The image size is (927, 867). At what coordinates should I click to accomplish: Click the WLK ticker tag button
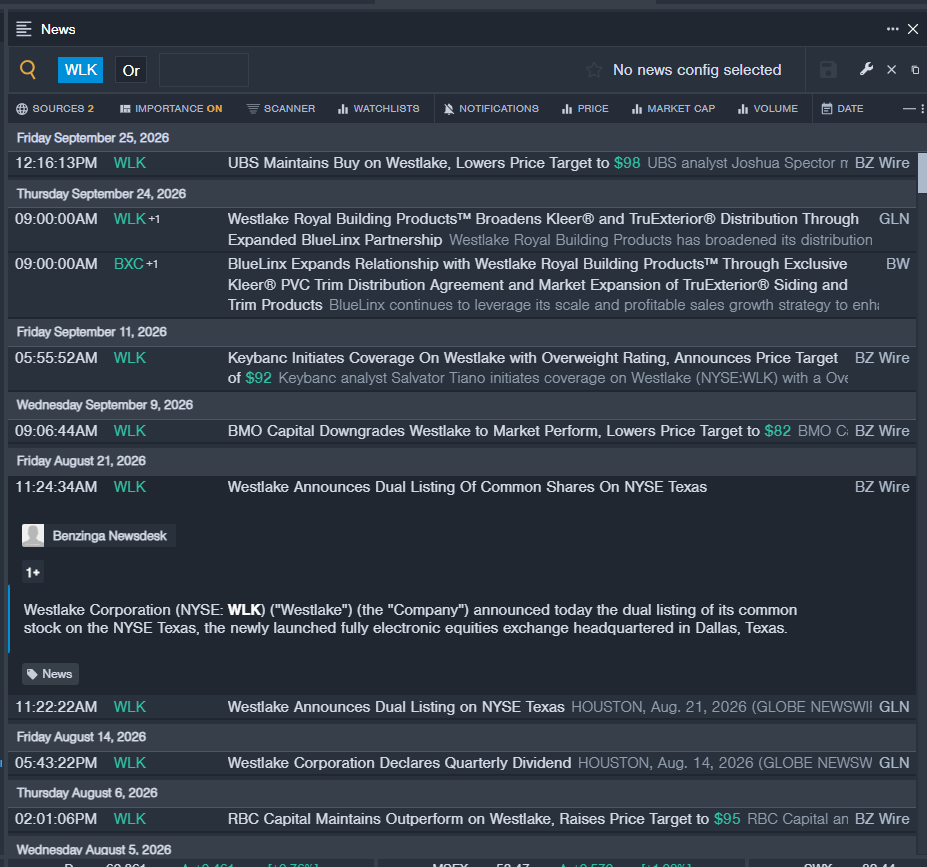coord(80,70)
